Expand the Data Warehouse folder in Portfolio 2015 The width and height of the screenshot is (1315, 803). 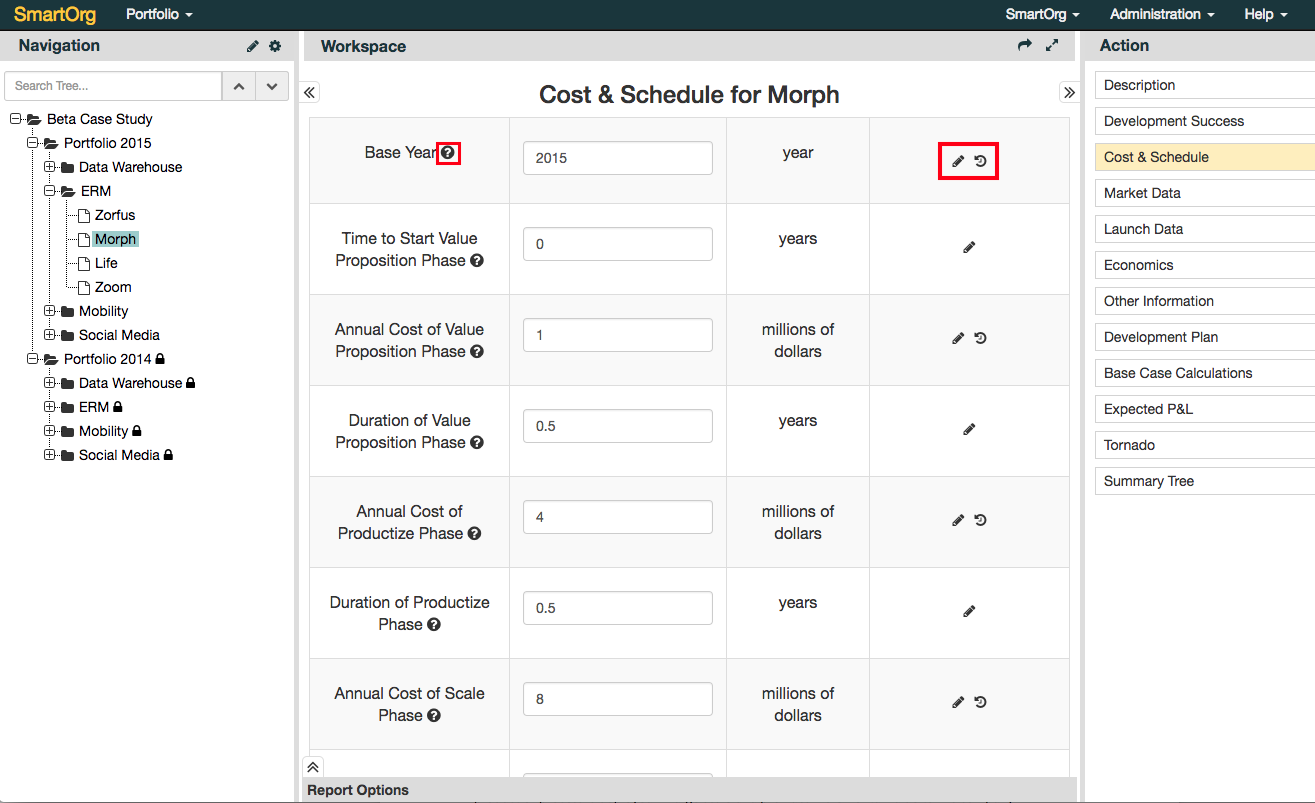tap(49, 167)
